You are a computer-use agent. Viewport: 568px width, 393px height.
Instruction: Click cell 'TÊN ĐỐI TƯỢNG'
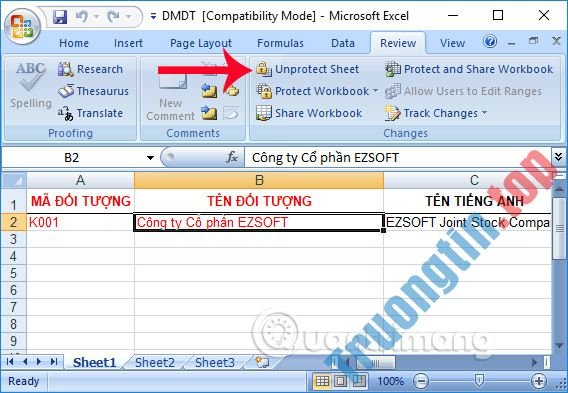(259, 201)
